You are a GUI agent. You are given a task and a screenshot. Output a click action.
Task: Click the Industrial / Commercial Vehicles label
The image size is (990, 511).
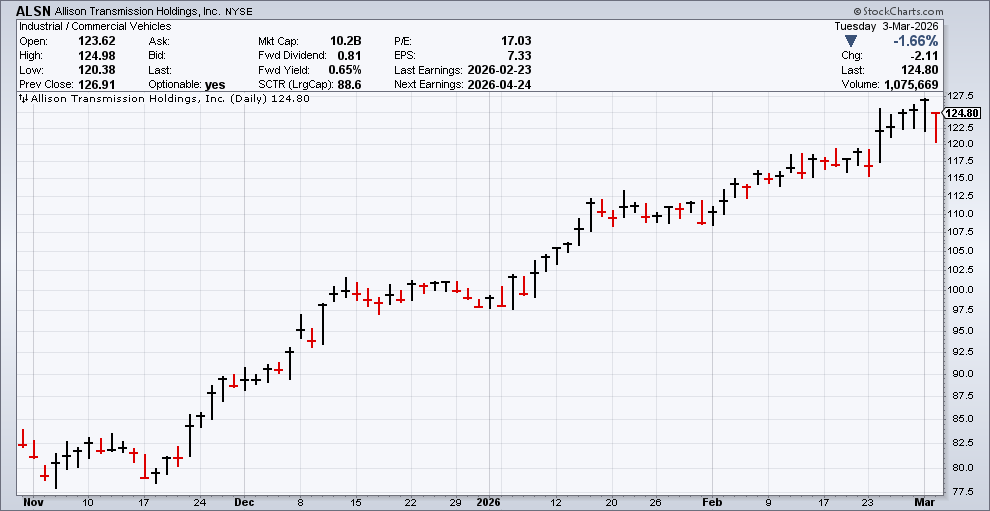(95, 26)
